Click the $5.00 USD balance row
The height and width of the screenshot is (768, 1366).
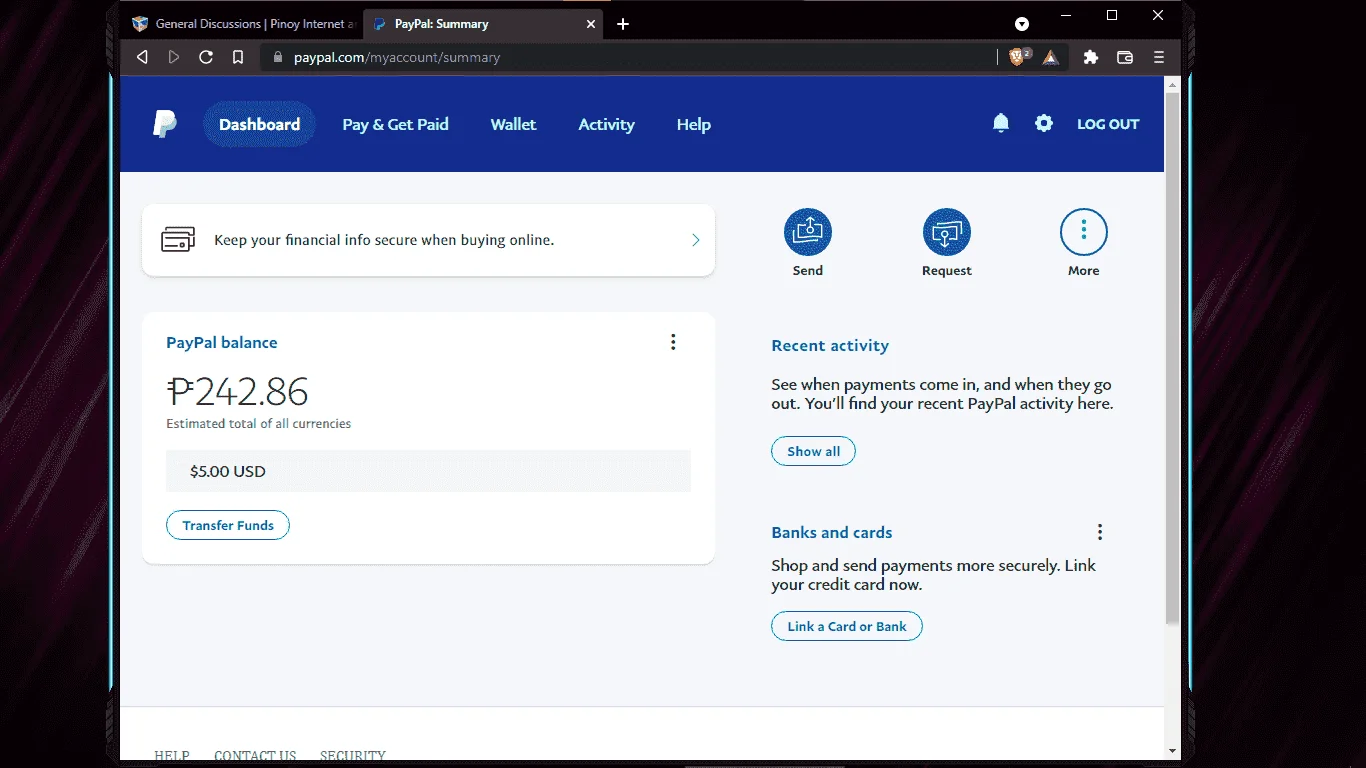428,471
